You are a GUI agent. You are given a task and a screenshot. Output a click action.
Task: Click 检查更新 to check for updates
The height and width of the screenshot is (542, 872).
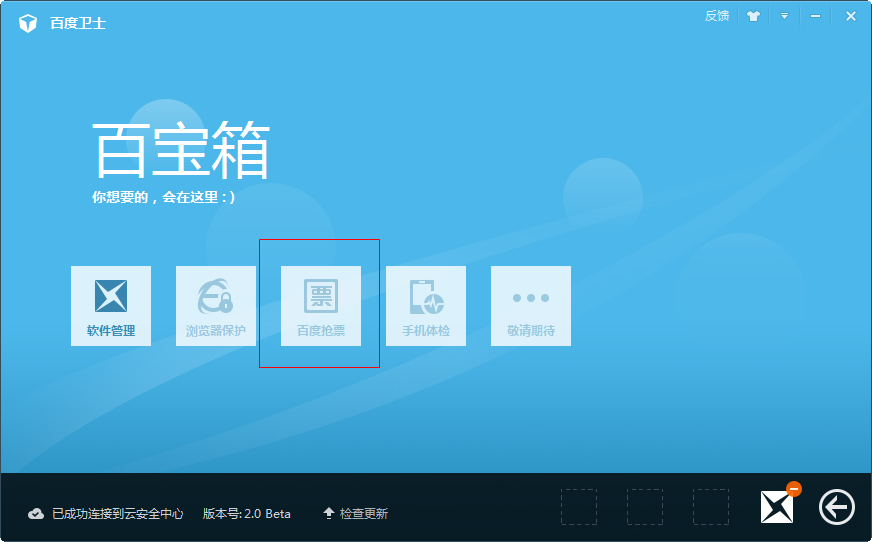[355, 514]
